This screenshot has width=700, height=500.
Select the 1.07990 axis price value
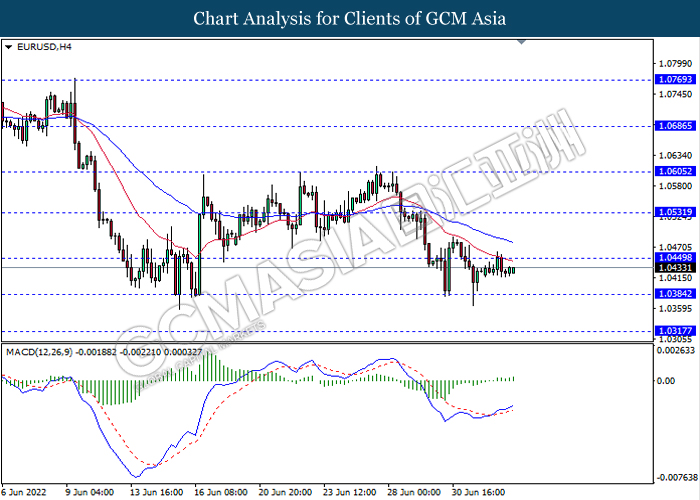click(x=675, y=64)
